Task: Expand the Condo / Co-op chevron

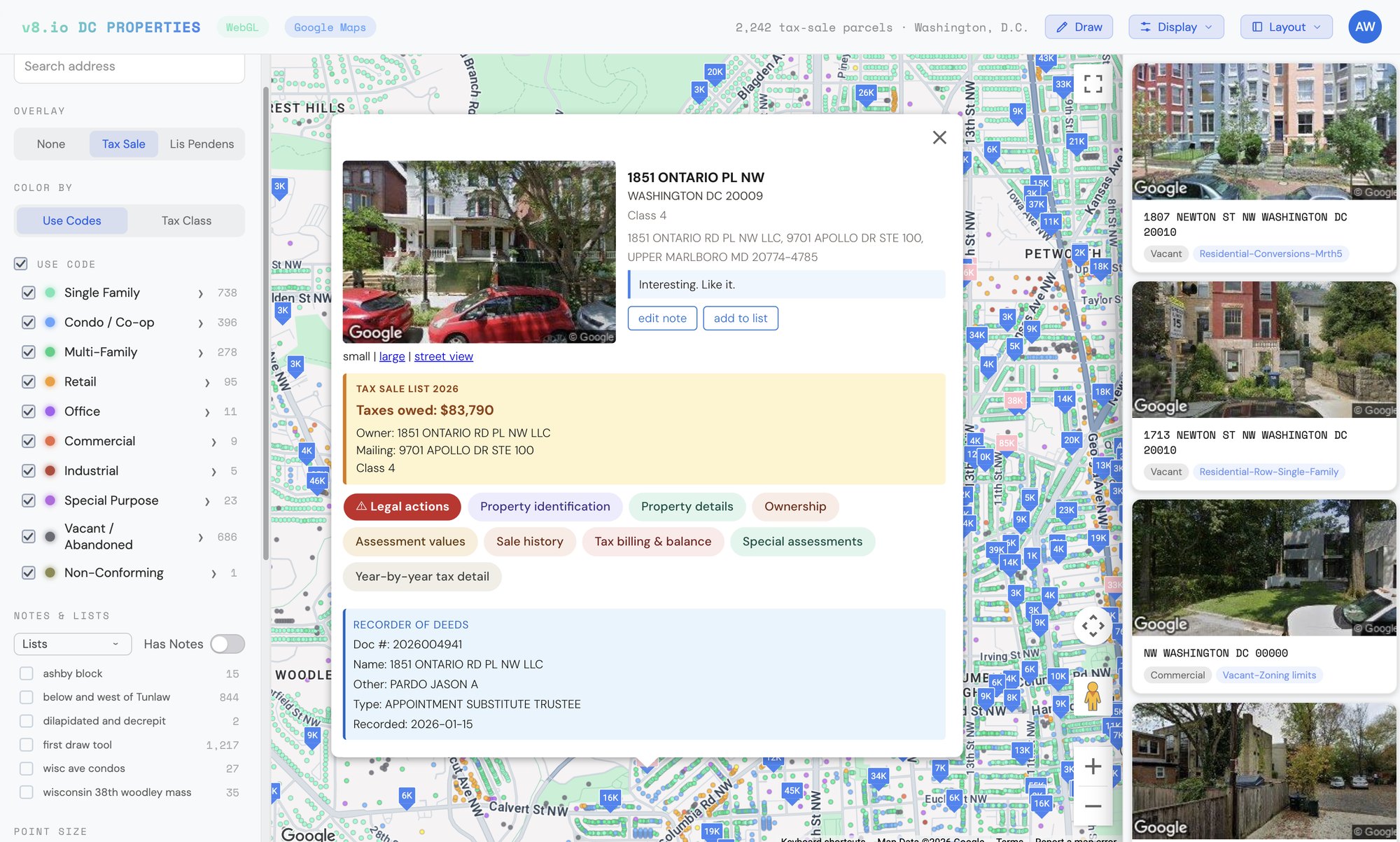Action: tap(201, 323)
